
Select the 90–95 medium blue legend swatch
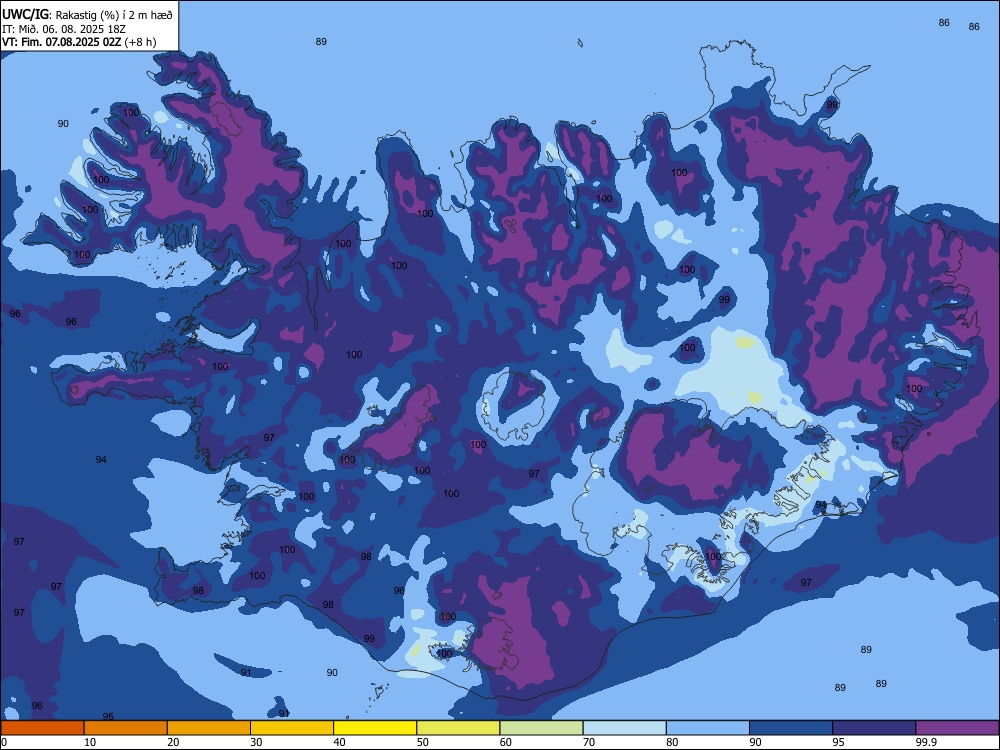point(791,728)
